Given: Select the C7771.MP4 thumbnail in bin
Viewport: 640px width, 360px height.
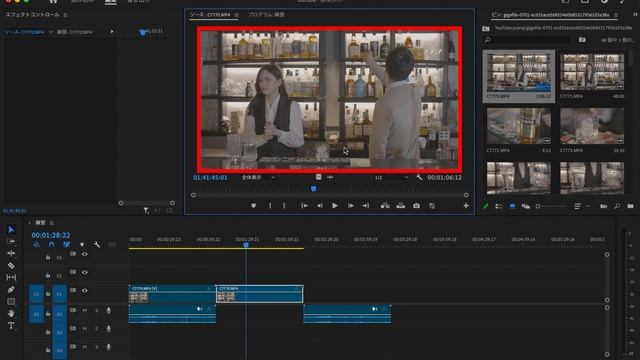Looking at the screenshot, I should pos(592,72).
